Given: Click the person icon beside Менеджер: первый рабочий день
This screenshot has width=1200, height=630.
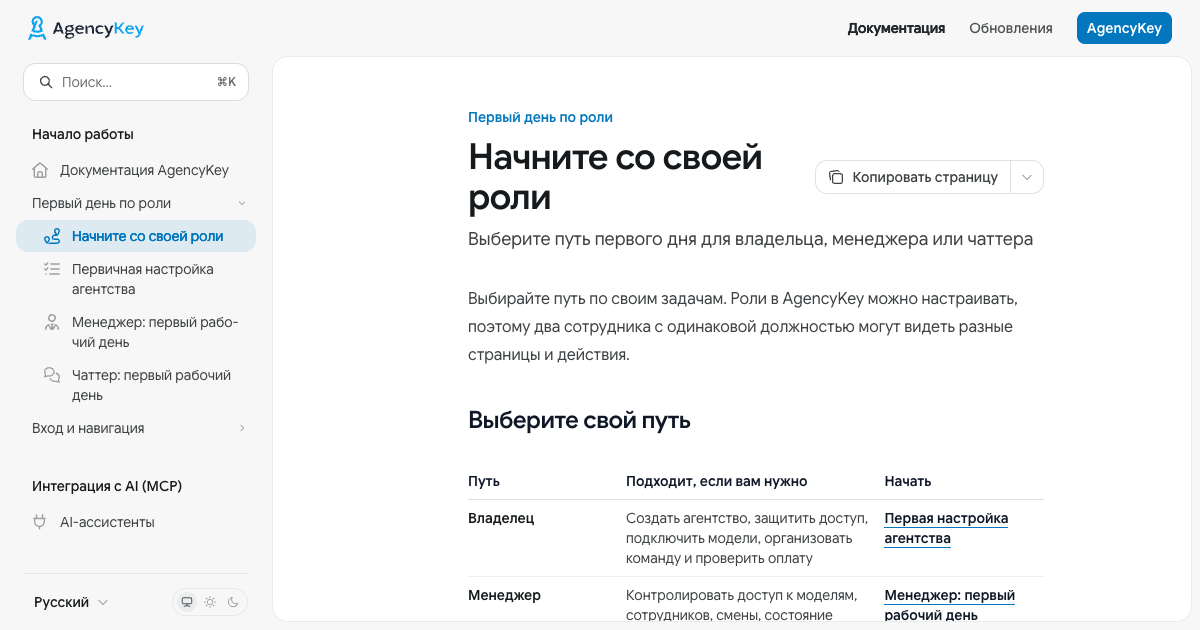Looking at the screenshot, I should [x=52, y=322].
